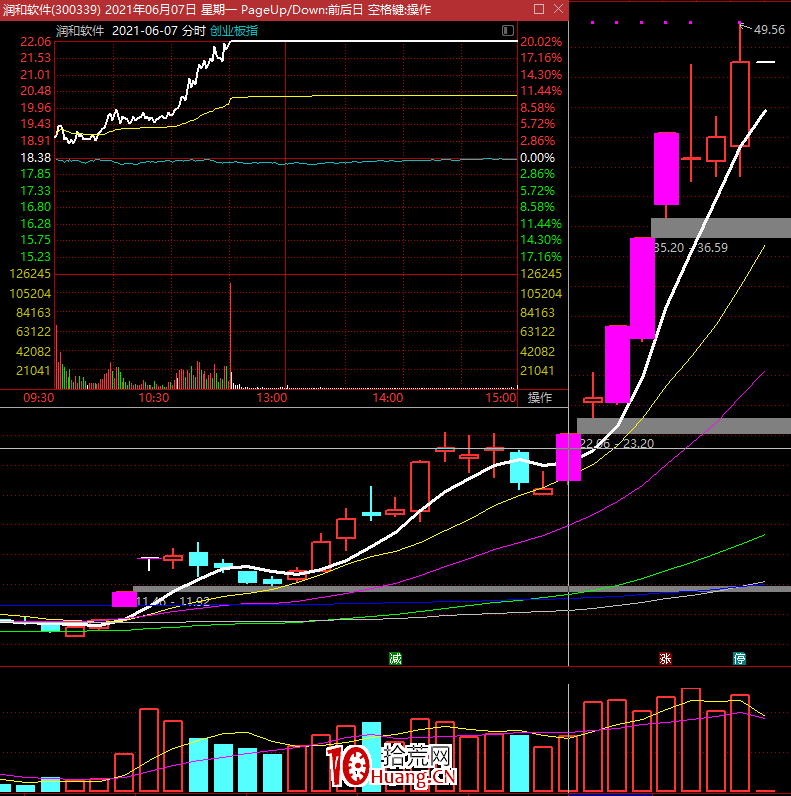Screen dimensions: 791x796
Task: Click the 10:30 time axis label
Action: tap(154, 397)
